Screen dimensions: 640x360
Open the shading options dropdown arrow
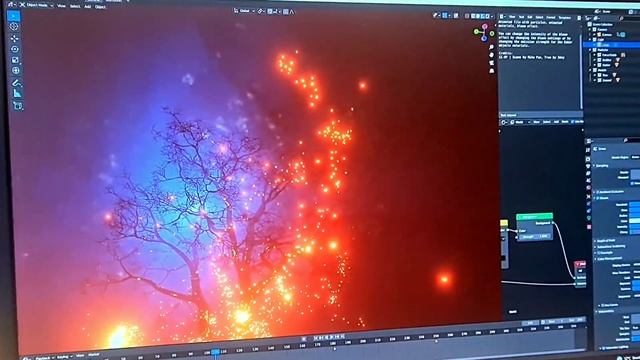click(493, 16)
